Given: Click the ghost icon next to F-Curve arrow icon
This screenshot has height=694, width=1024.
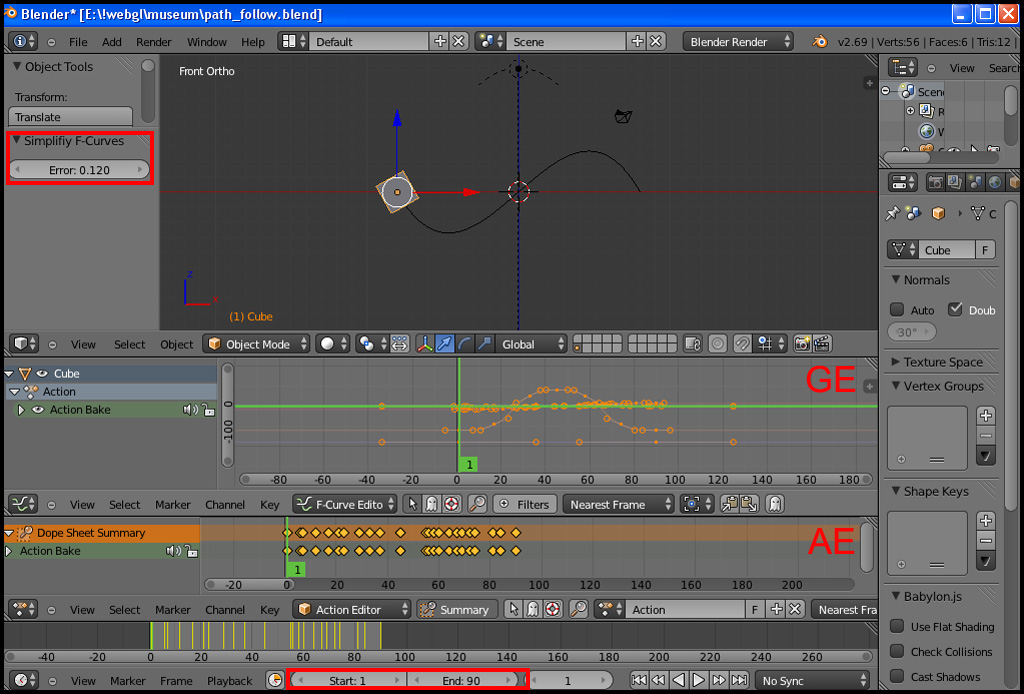Looking at the screenshot, I should [x=432, y=504].
